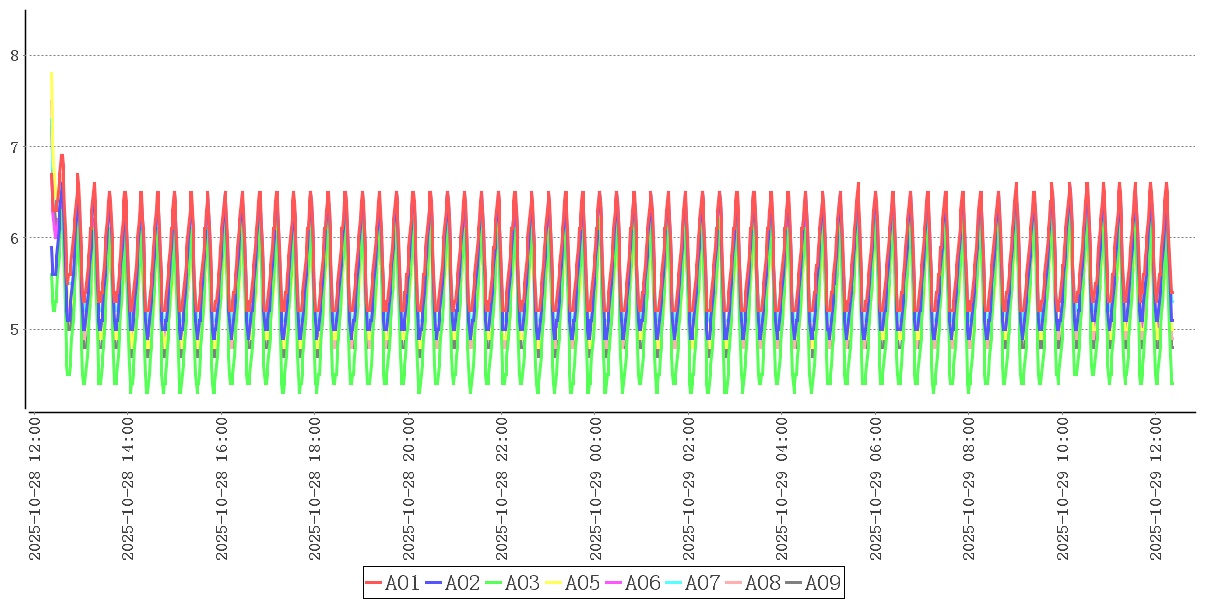Click the 2025-10-29 12:00 x-axis label
This screenshot has width=1207, height=600.
[x=1156, y=488]
